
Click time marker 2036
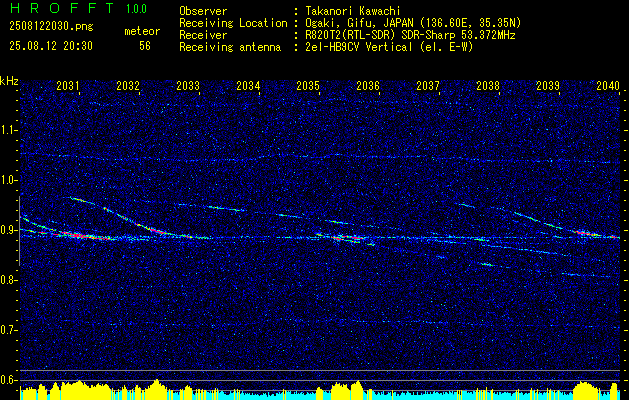(368, 85)
